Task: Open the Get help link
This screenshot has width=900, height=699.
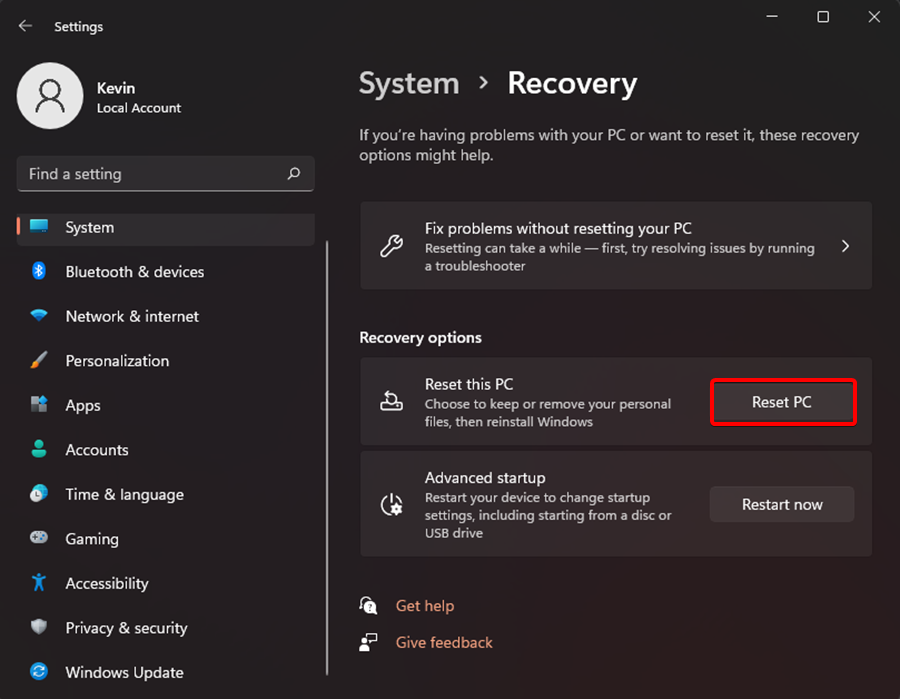Action: (x=424, y=605)
